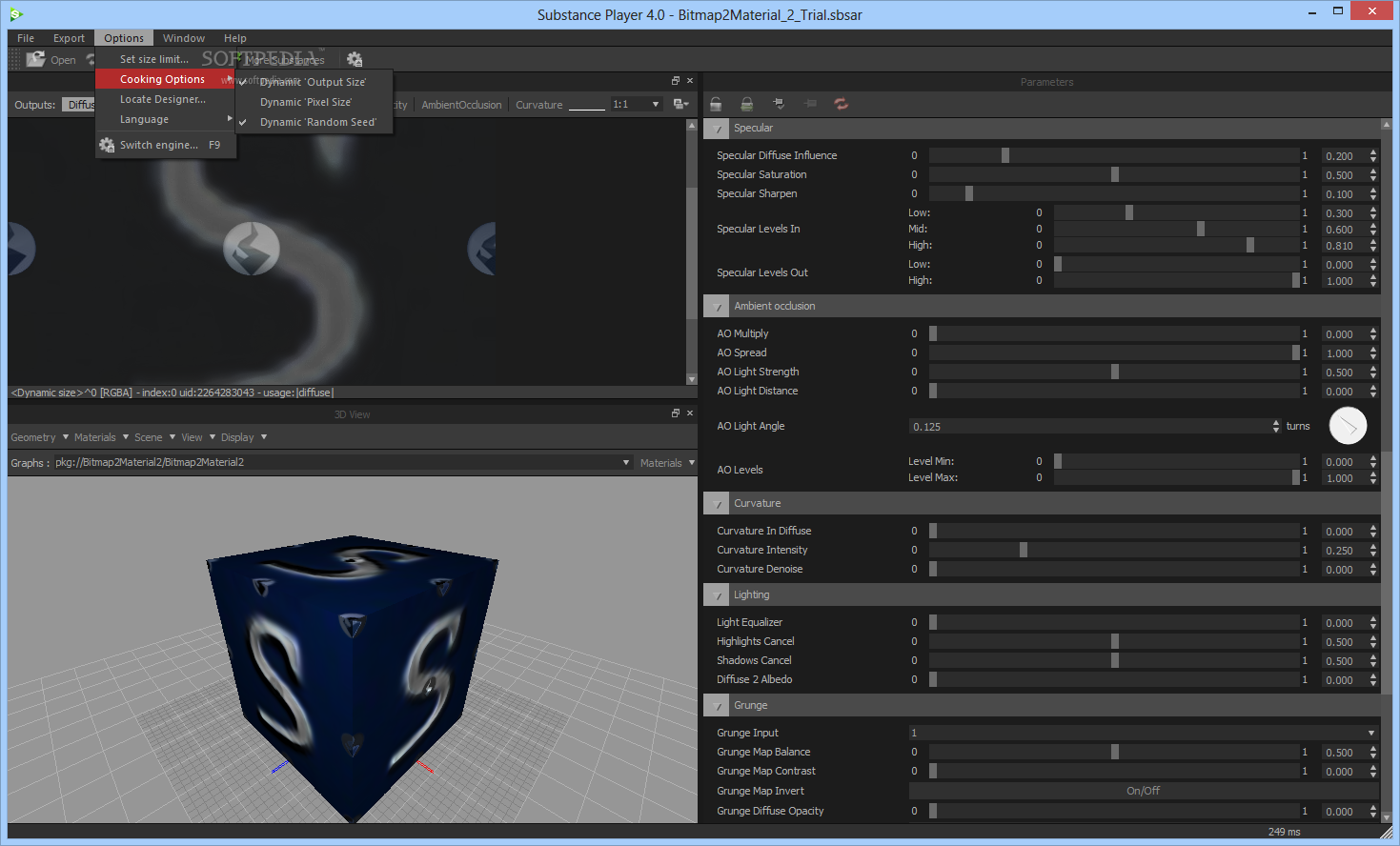The image size is (1400, 846).
Task: Click the red reset arrows icon in Parameters
Action: pyautogui.click(x=842, y=104)
